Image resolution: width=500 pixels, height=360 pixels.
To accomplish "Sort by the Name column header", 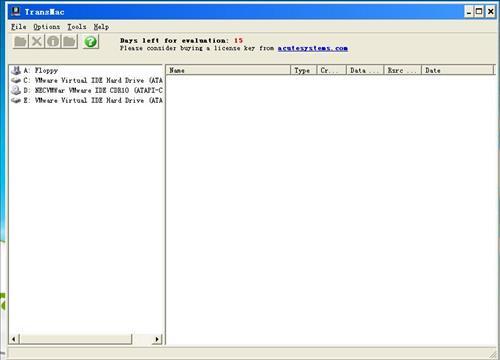I will point(228,70).
